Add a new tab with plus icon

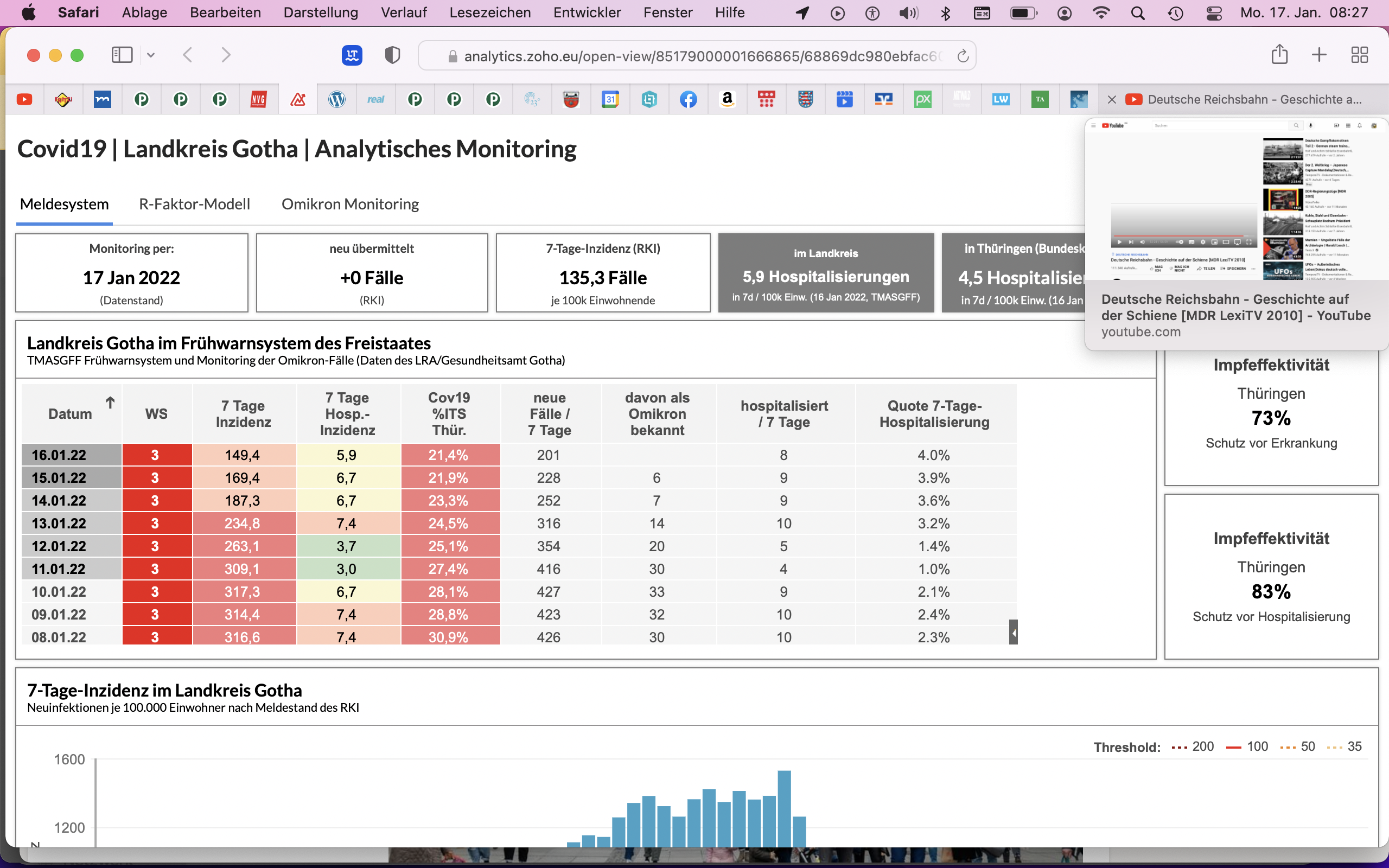coord(1319,55)
